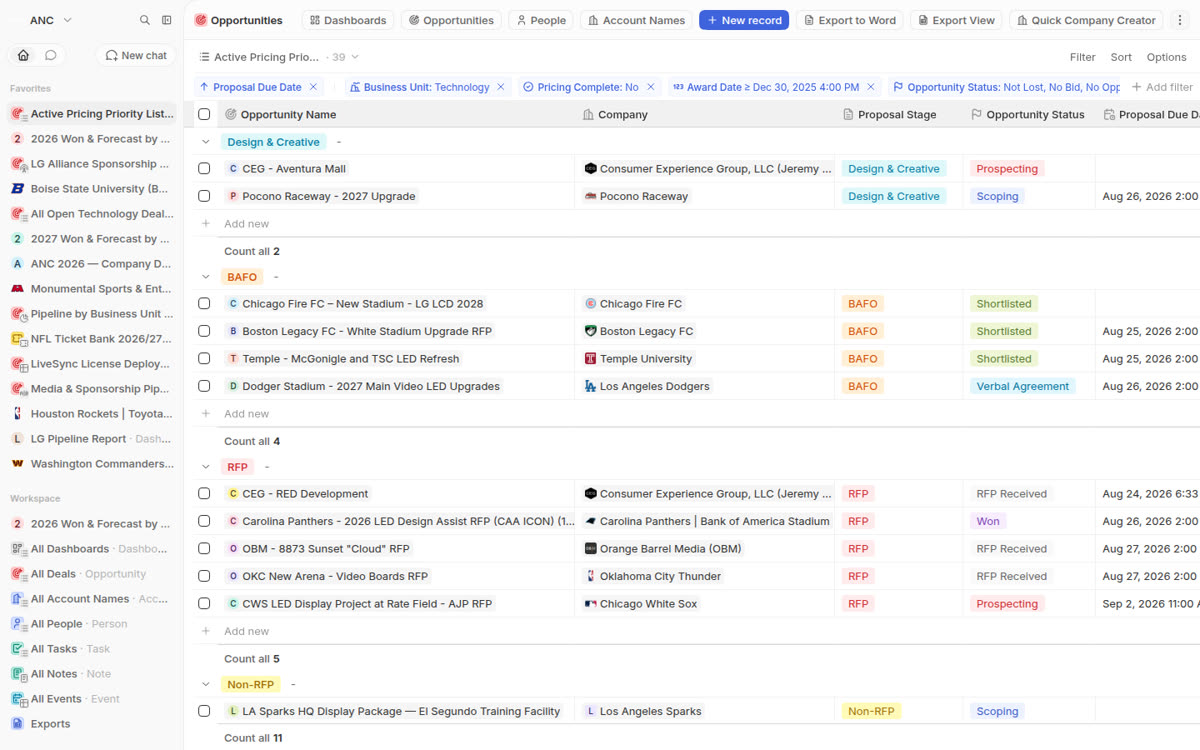1200x750 pixels.
Task: Click the Chicago White Sox logo icon
Action: coord(590,604)
